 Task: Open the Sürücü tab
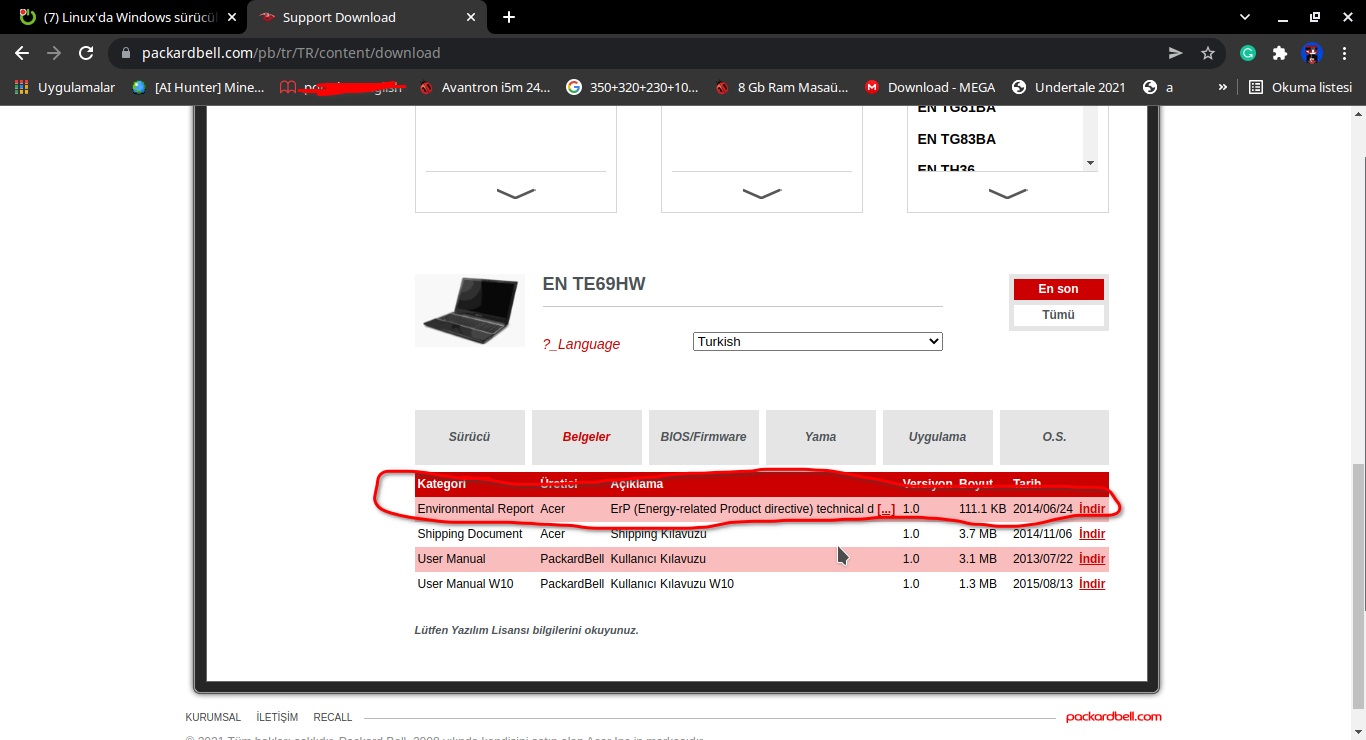[470, 437]
